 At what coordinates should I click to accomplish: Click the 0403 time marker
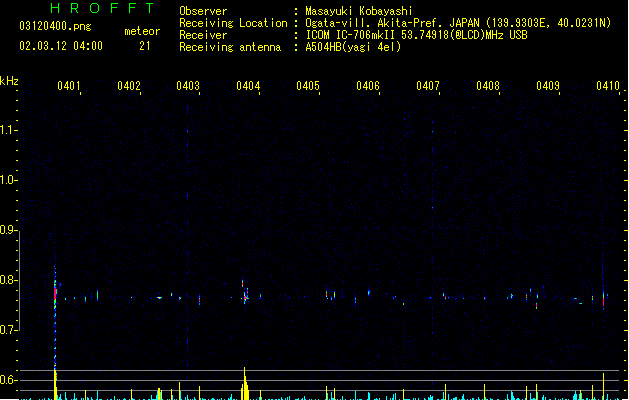(188, 86)
